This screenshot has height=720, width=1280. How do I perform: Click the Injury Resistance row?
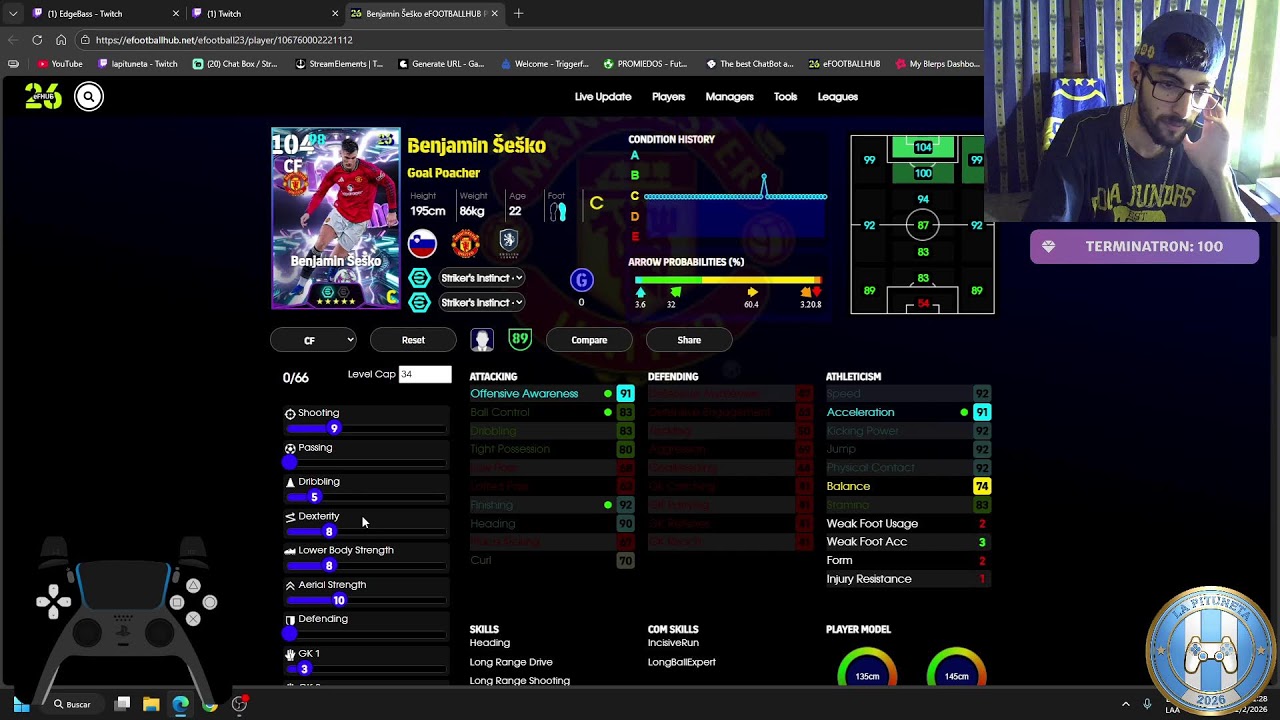pyautogui.click(x=908, y=579)
